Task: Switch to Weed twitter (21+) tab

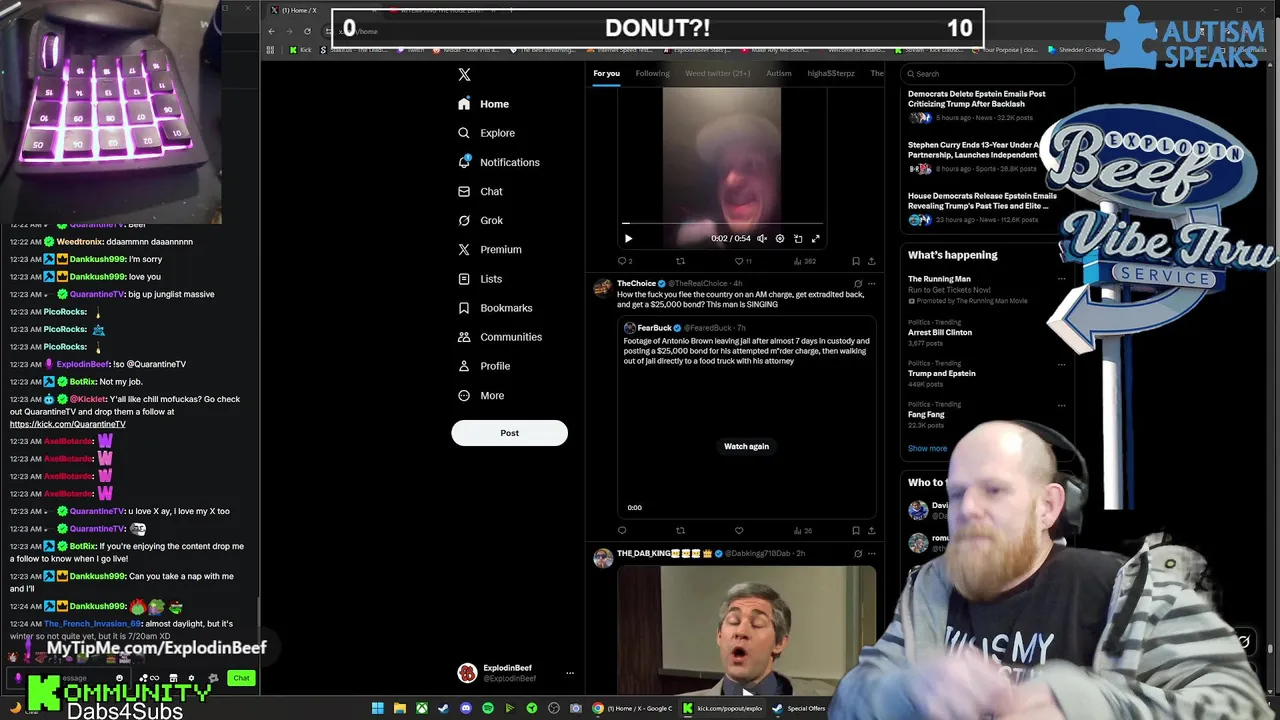Action: pos(717,73)
